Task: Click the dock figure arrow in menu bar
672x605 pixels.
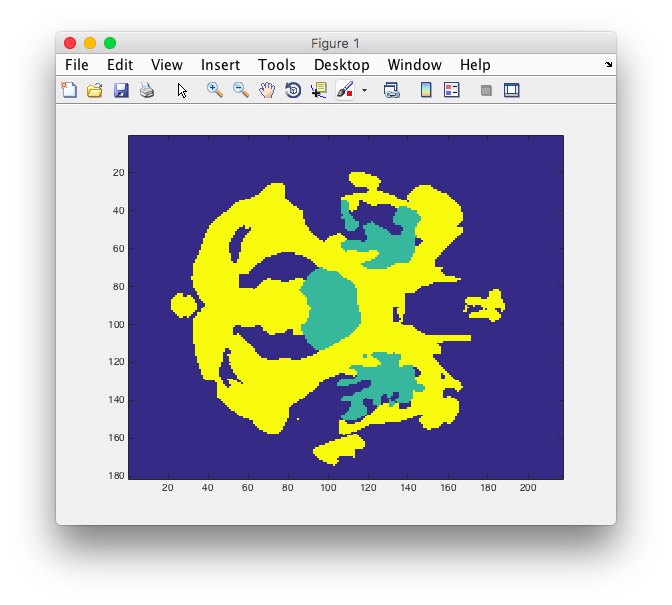Action: click(609, 64)
